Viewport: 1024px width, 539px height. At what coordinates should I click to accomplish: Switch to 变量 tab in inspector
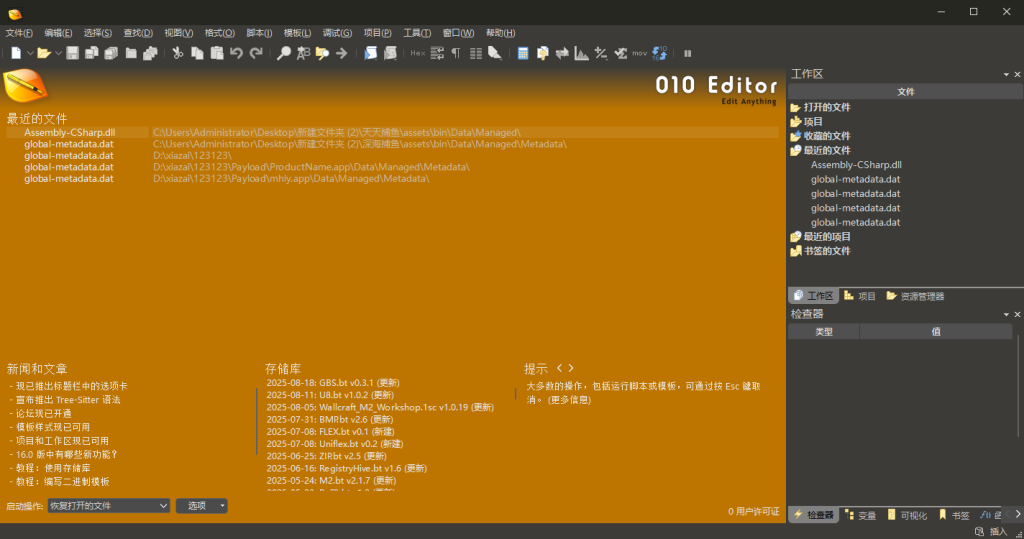pos(860,515)
